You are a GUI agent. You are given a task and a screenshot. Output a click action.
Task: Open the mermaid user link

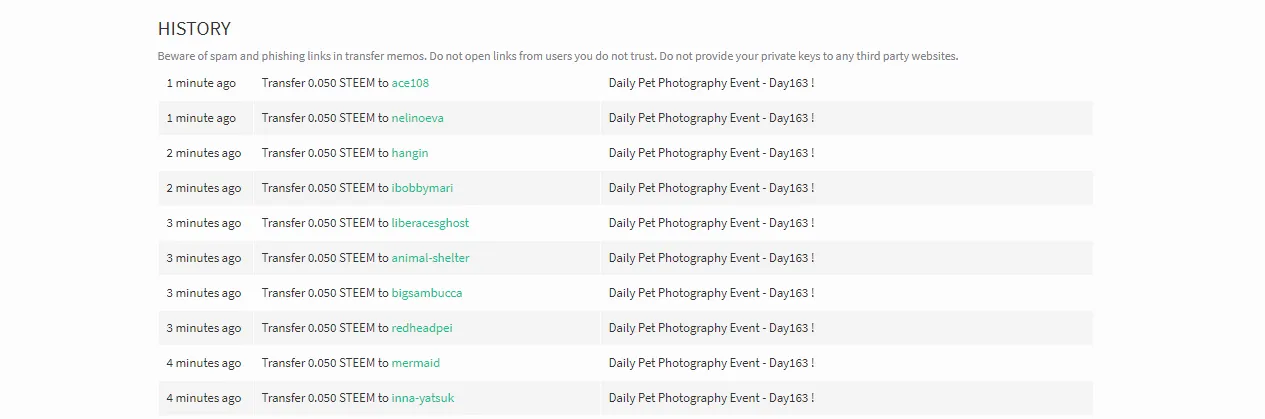tap(416, 363)
